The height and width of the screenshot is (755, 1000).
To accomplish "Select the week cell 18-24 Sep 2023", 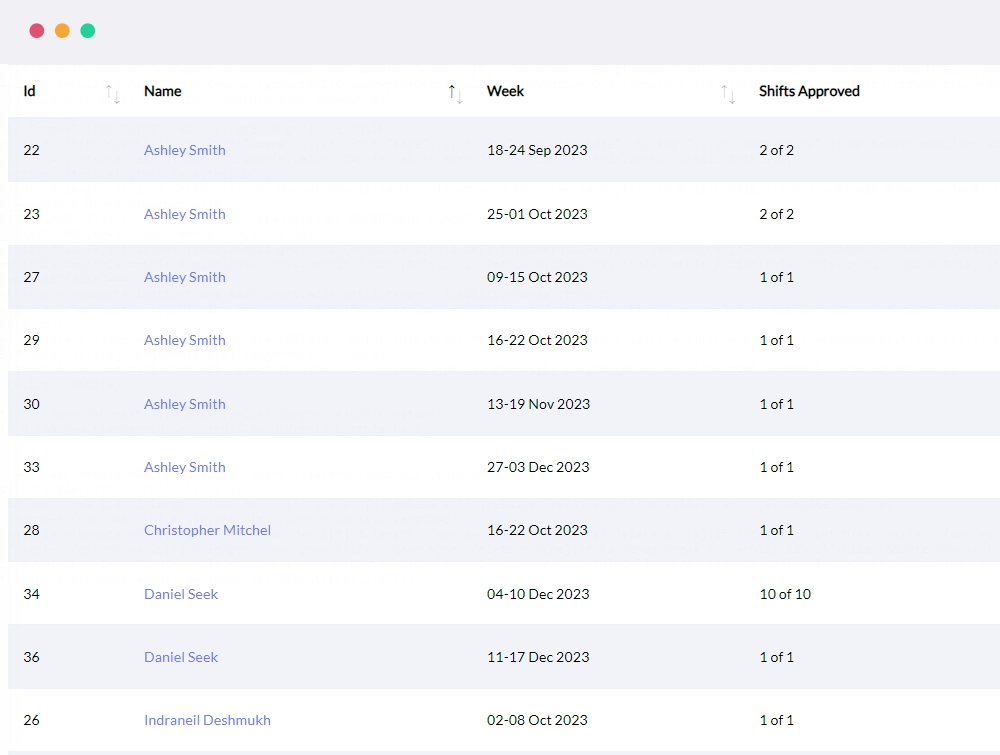I will pos(537,150).
